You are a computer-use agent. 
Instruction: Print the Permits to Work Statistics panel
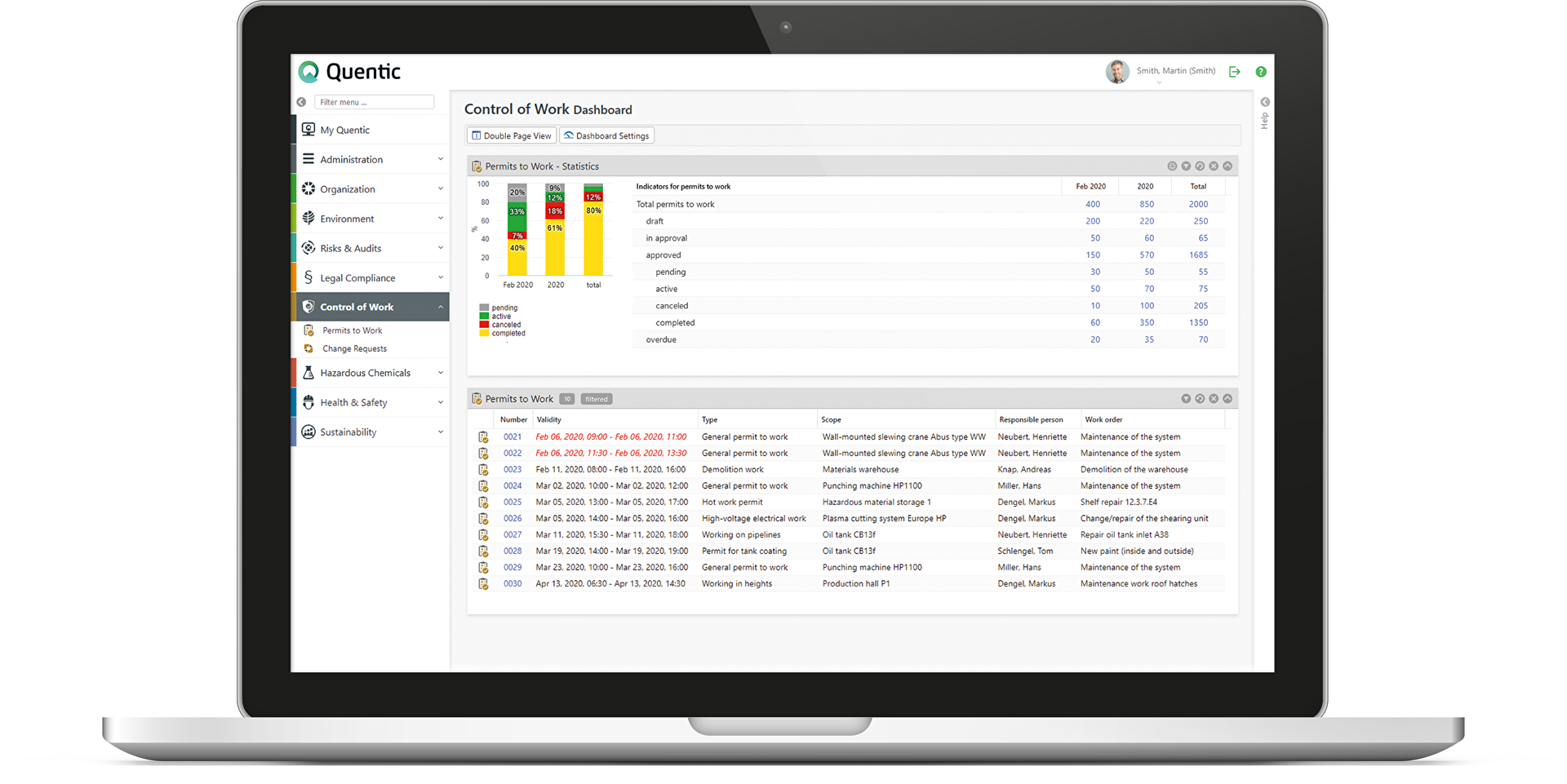[x=1172, y=166]
